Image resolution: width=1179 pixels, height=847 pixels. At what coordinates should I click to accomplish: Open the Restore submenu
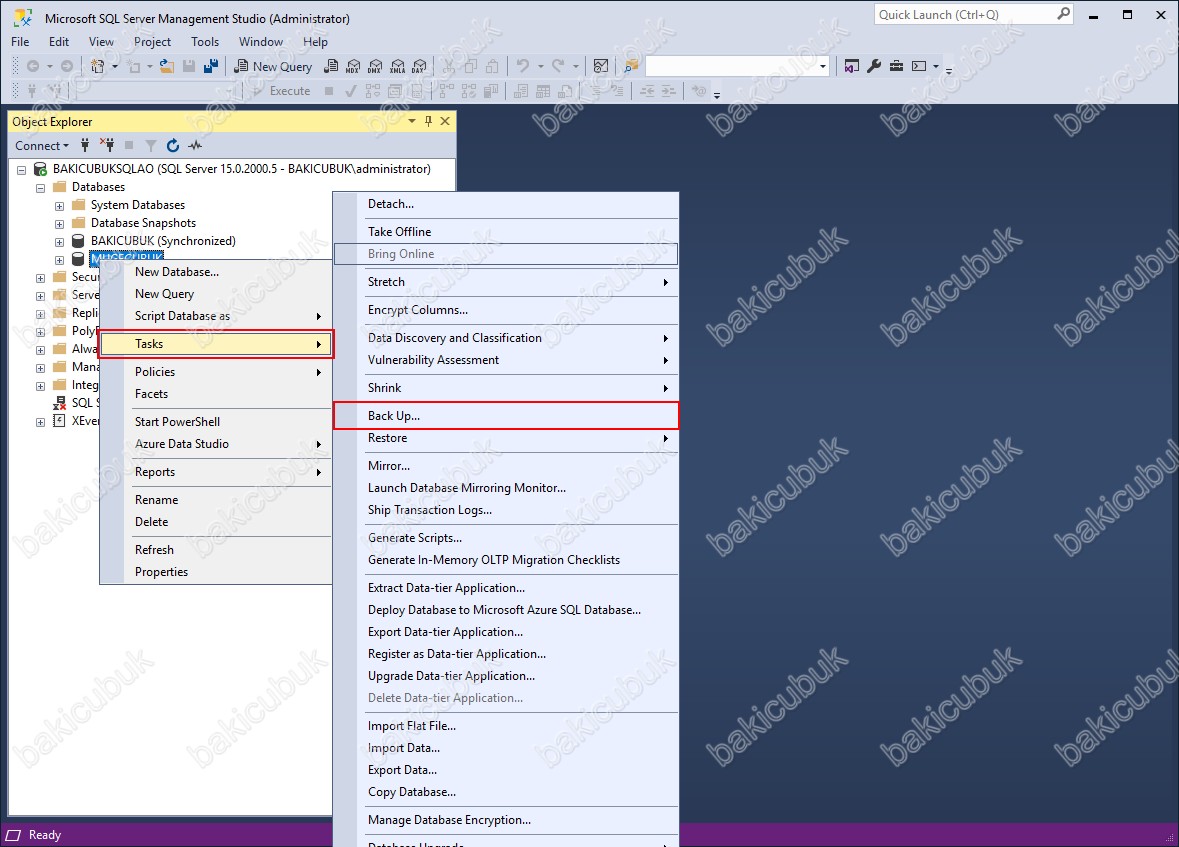[x=506, y=438]
